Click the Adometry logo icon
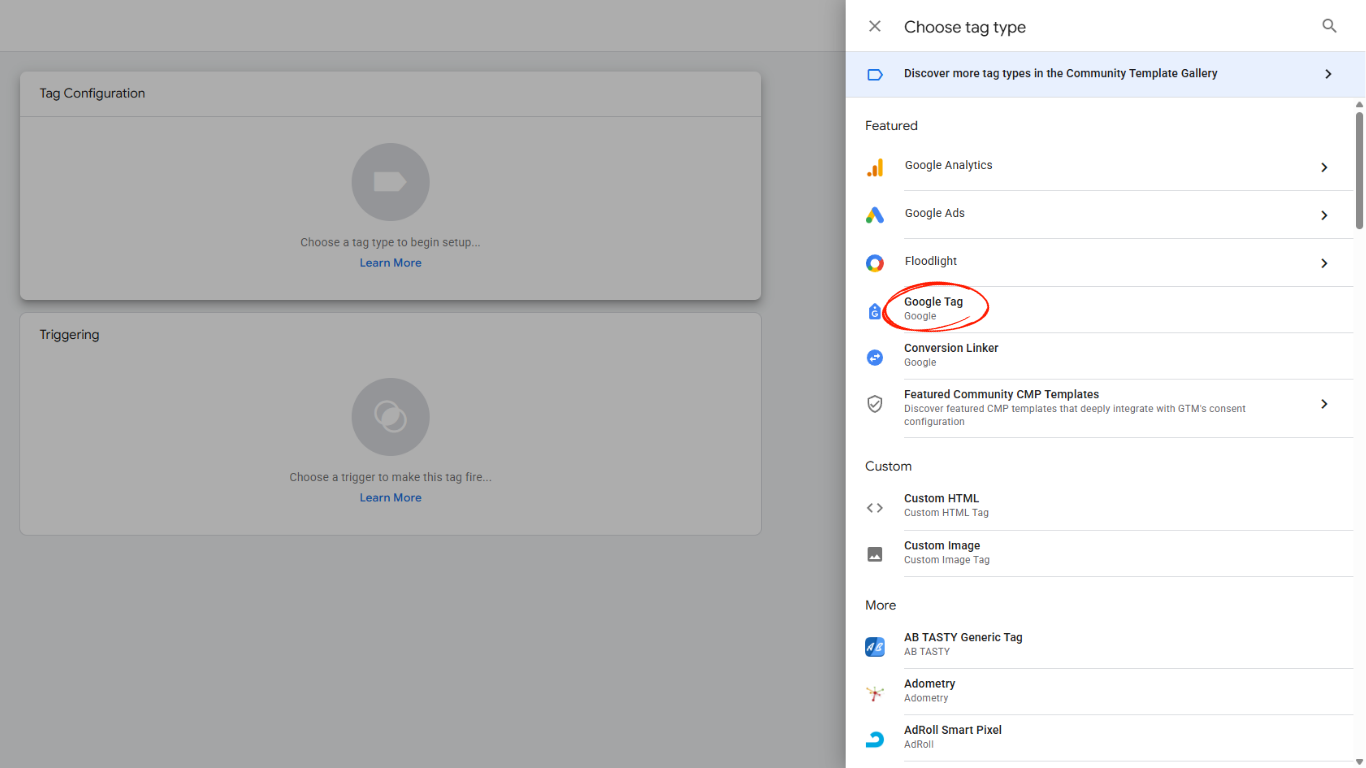The width and height of the screenshot is (1366, 768). (875, 692)
